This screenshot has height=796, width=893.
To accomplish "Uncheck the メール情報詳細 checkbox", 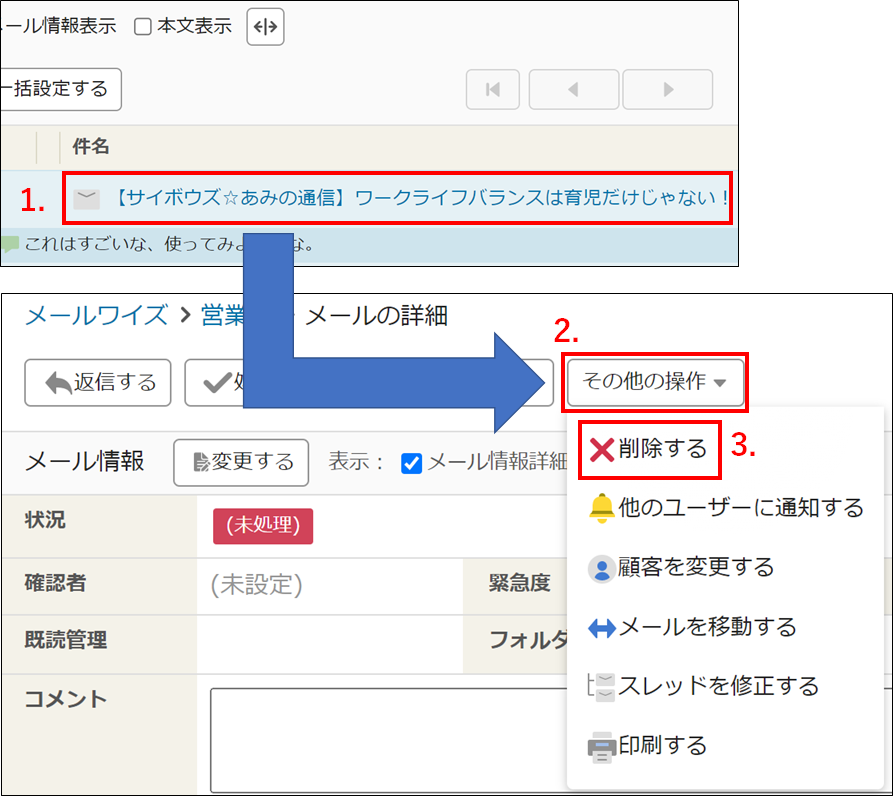I will pyautogui.click(x=411, y=462).
